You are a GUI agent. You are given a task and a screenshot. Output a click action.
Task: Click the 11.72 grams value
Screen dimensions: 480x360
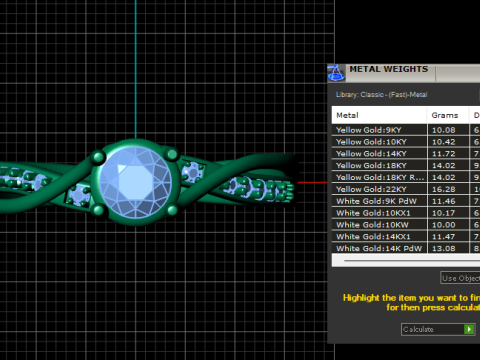444,154
